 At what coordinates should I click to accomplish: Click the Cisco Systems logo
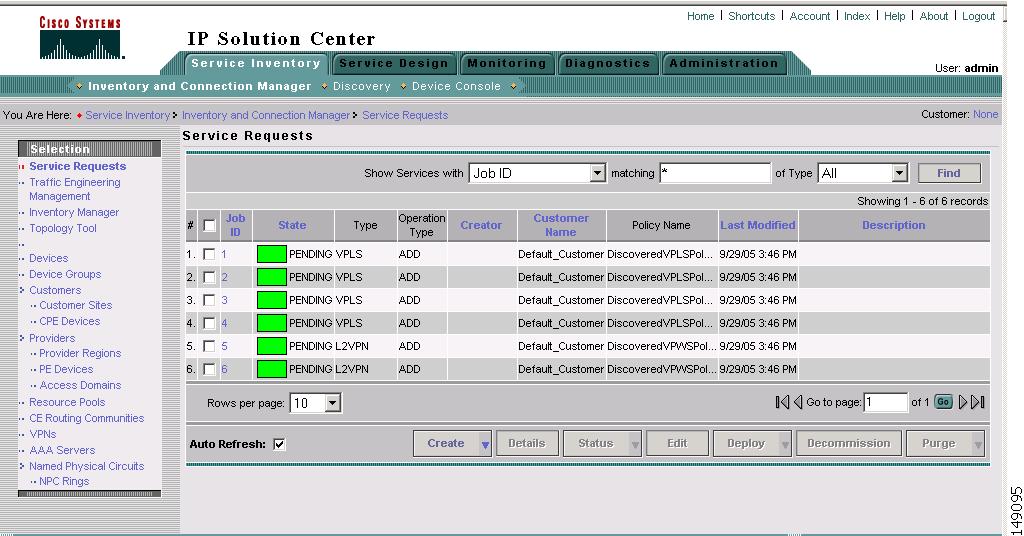pos(81,38)
